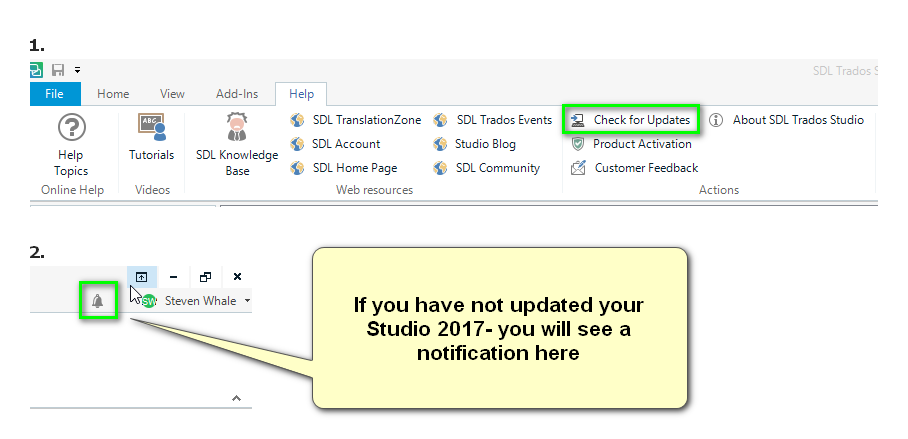This screenshot has width=908, height=439.
Task: Click the Studio Blog link text
Action: (485, 144)
